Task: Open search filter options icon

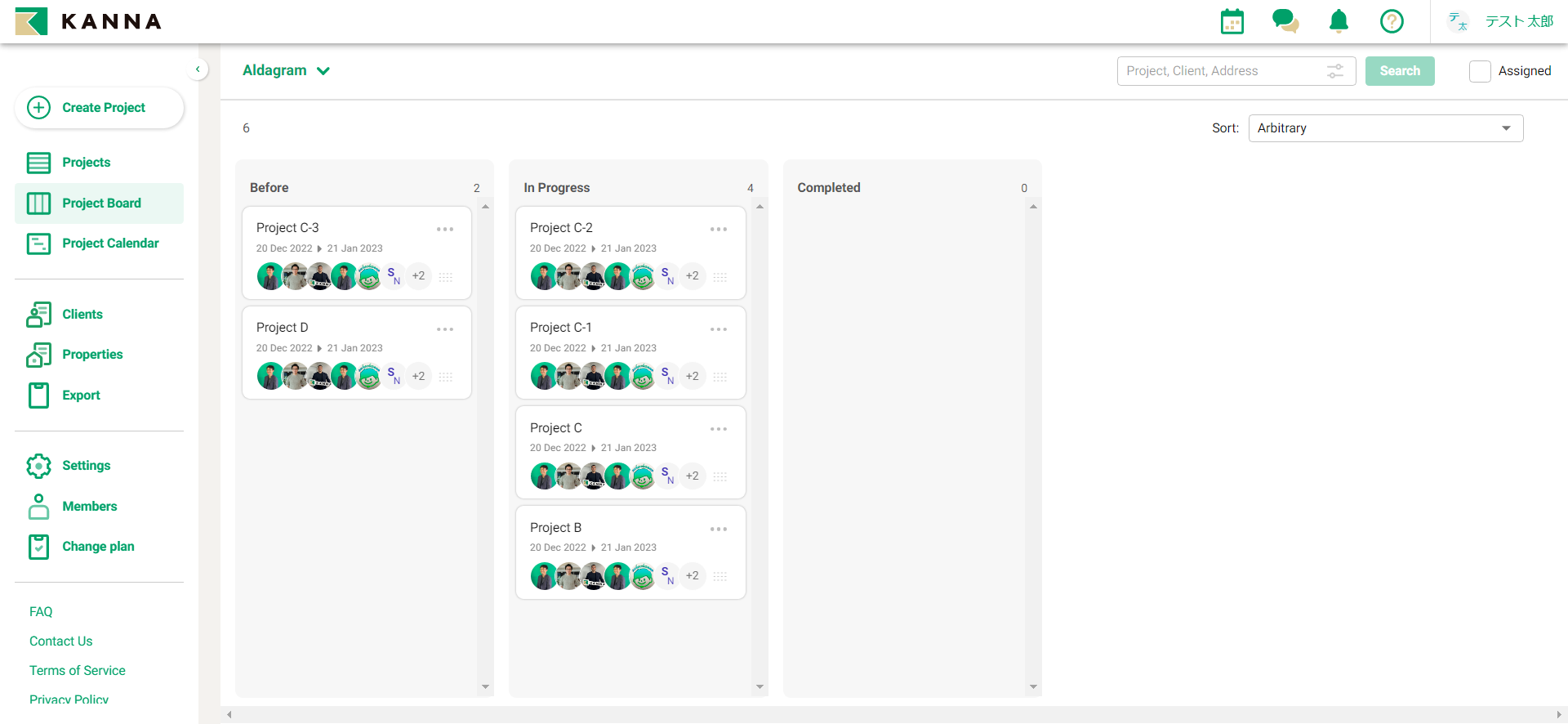Action: click(x=1335, y=71)
